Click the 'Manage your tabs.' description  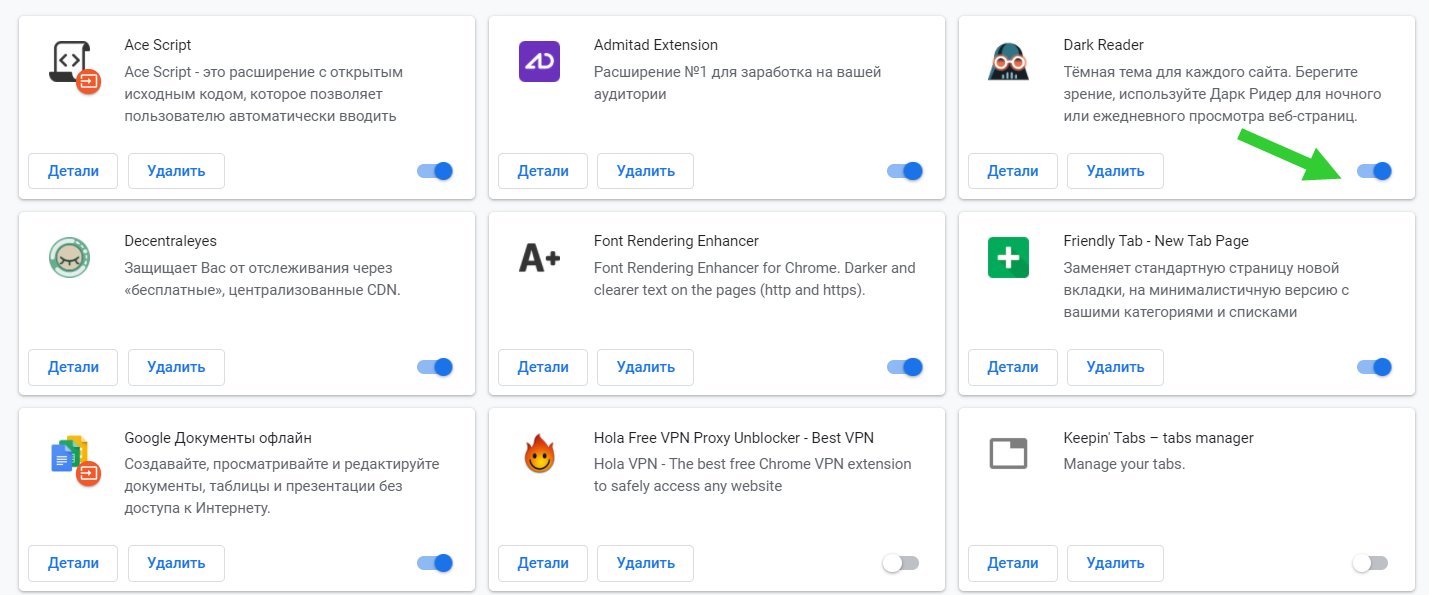tap(1124, 464)
